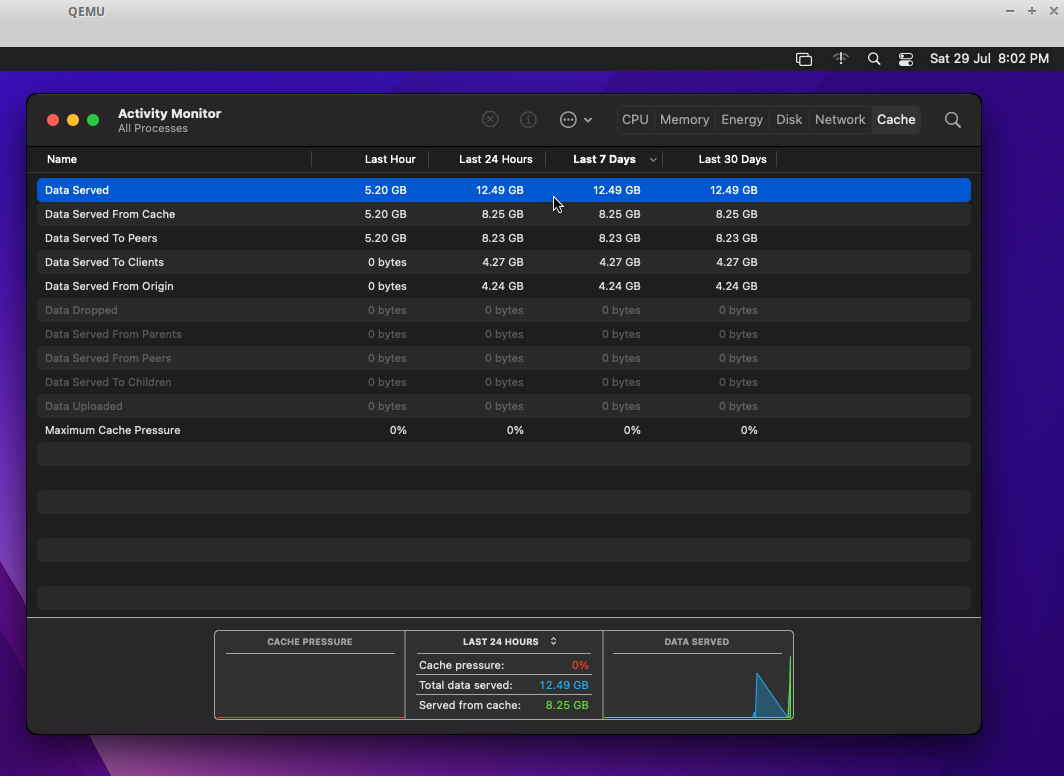Click the process info icon
Screen dimensions: 1064x776
528,120
